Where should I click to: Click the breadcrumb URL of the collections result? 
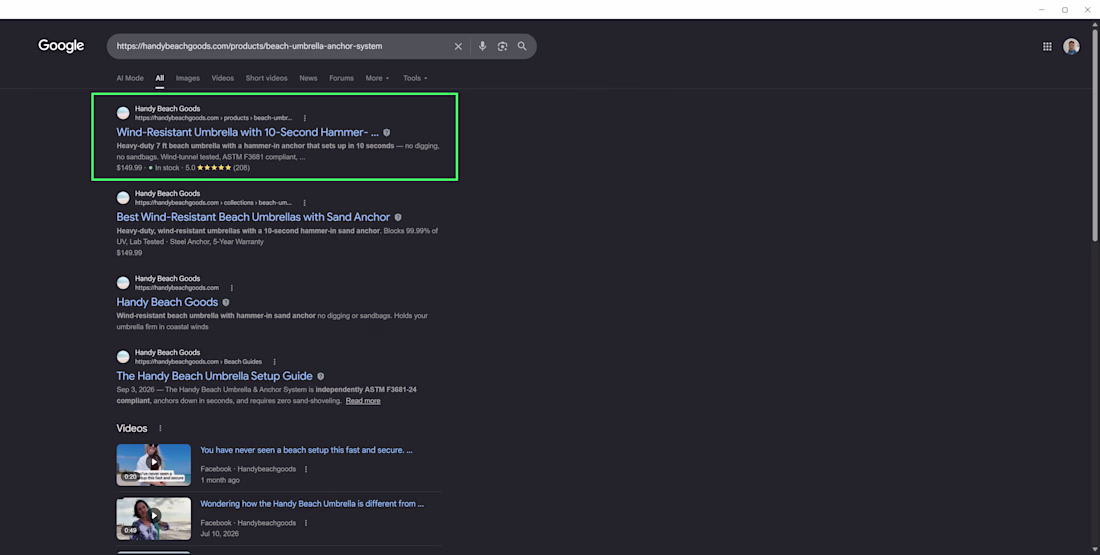coord(213,203)
